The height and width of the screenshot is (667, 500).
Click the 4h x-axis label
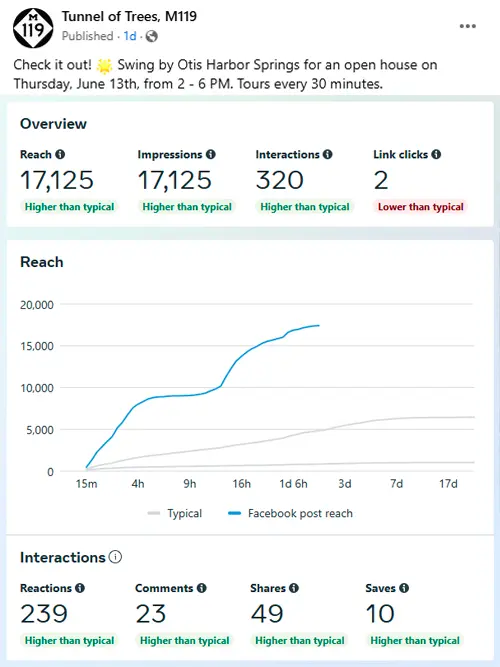click(x=138, y=484)
